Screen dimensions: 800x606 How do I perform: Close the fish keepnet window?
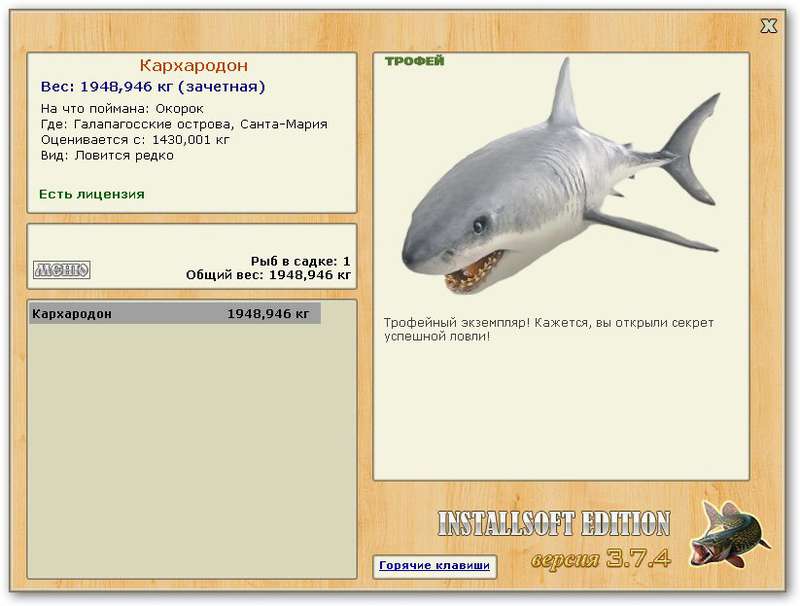tap(768, 26)
